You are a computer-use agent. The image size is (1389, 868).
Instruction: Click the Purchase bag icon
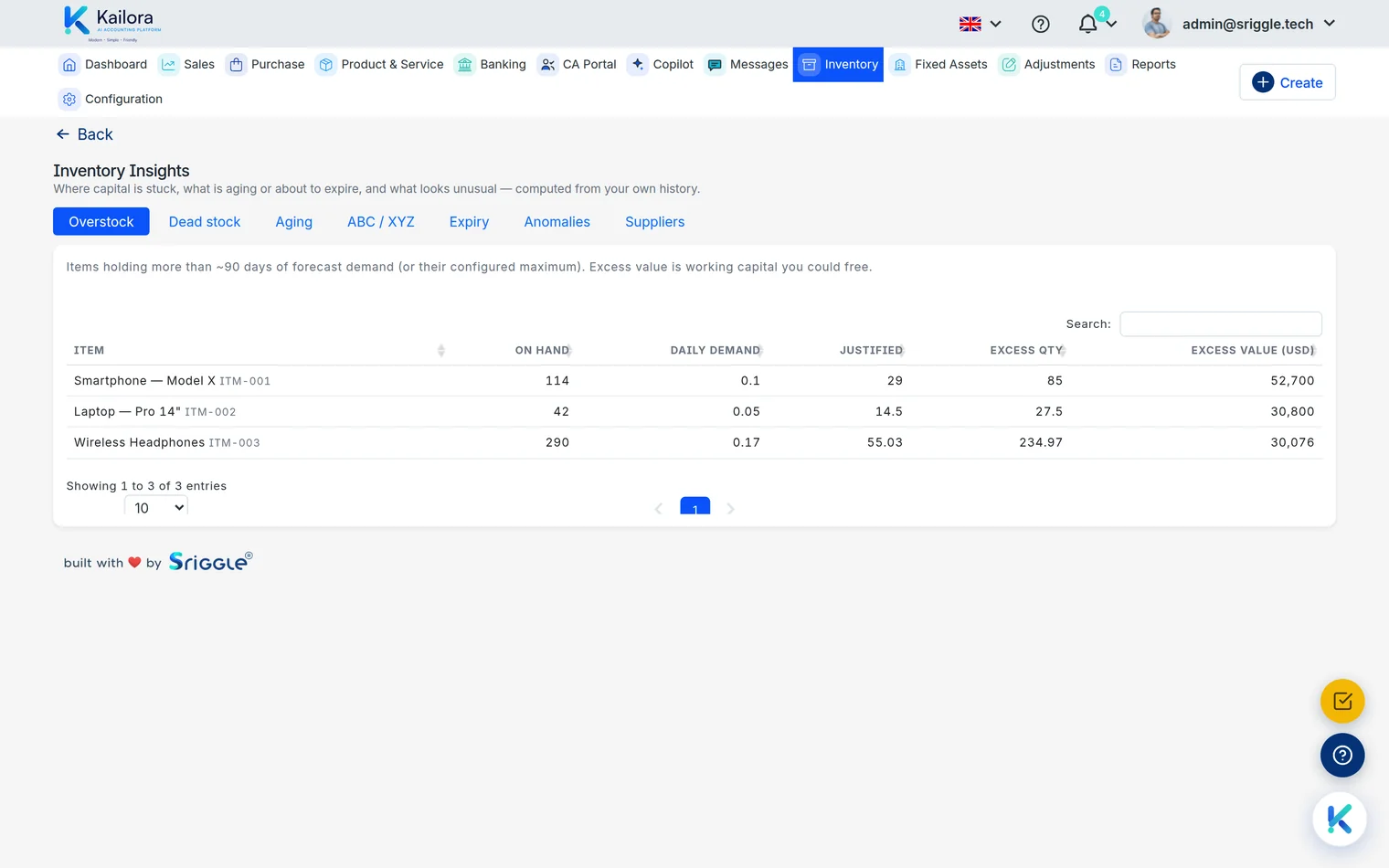click(x=236, y=65)
